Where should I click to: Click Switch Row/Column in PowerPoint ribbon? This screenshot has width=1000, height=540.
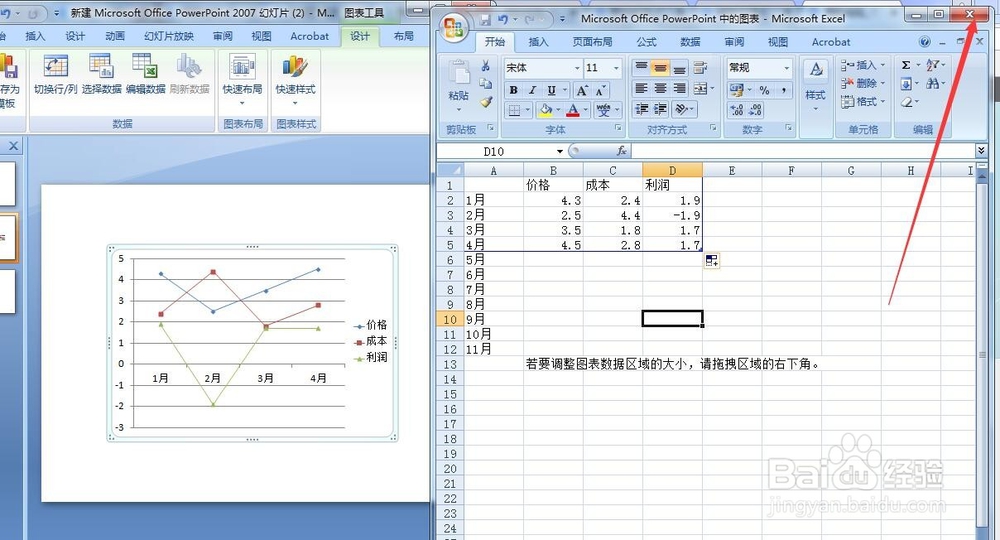[55, 75]
